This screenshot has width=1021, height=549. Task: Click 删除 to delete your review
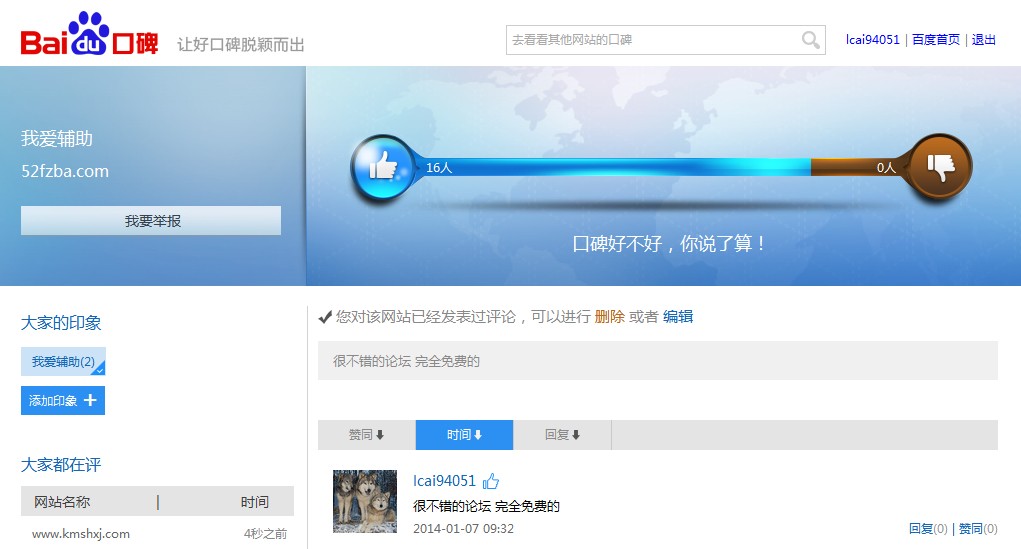coord(609,317)
